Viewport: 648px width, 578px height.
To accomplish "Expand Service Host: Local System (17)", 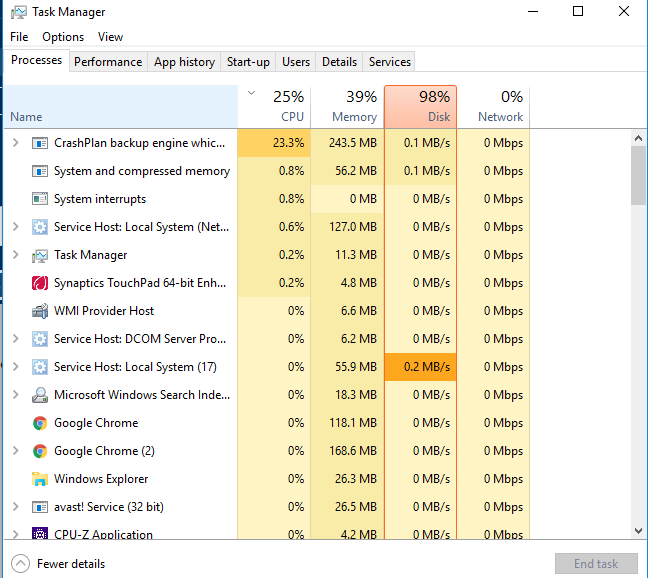I will 16,367.
